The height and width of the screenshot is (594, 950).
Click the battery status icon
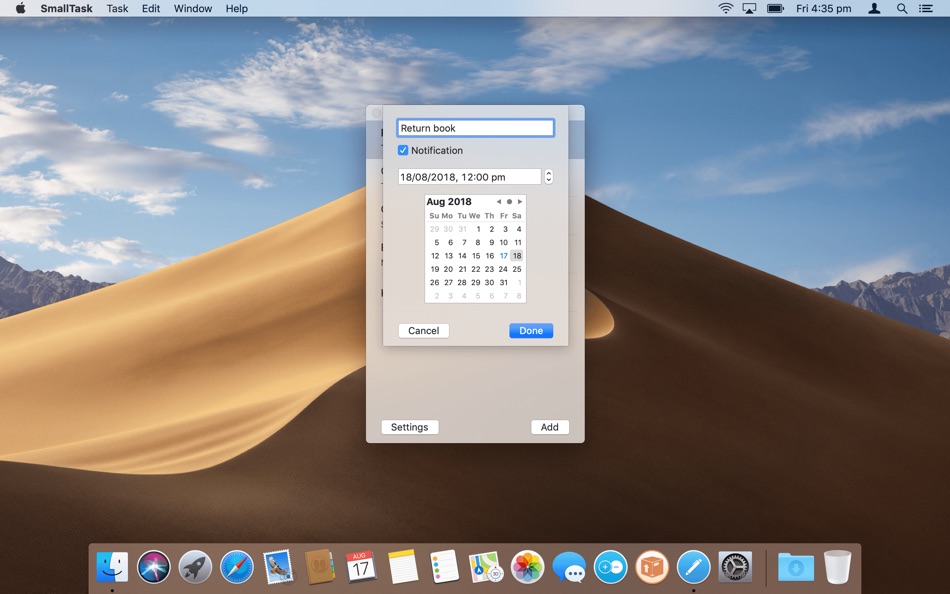tap(776, 8)
